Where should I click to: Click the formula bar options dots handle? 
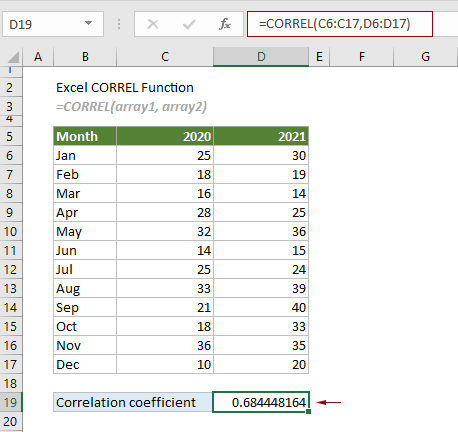[119, 24]
